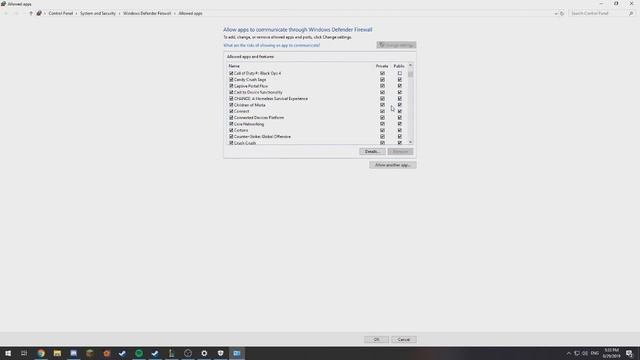Click scroll down arrow of apps list
The width and height of the screenshot is (640, 360).
point(410,142)
